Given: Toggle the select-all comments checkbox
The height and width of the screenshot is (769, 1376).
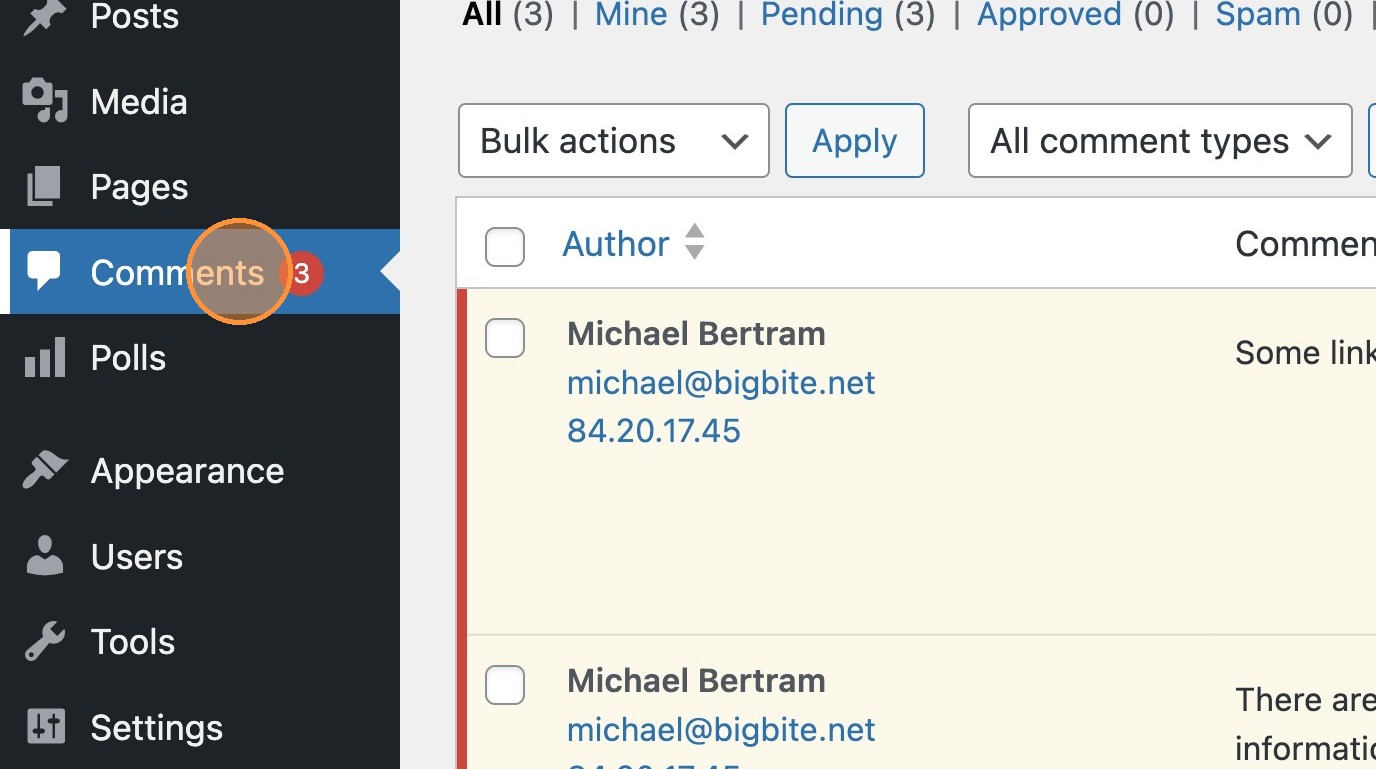Looking at the screenshot, I should [505, 247].
